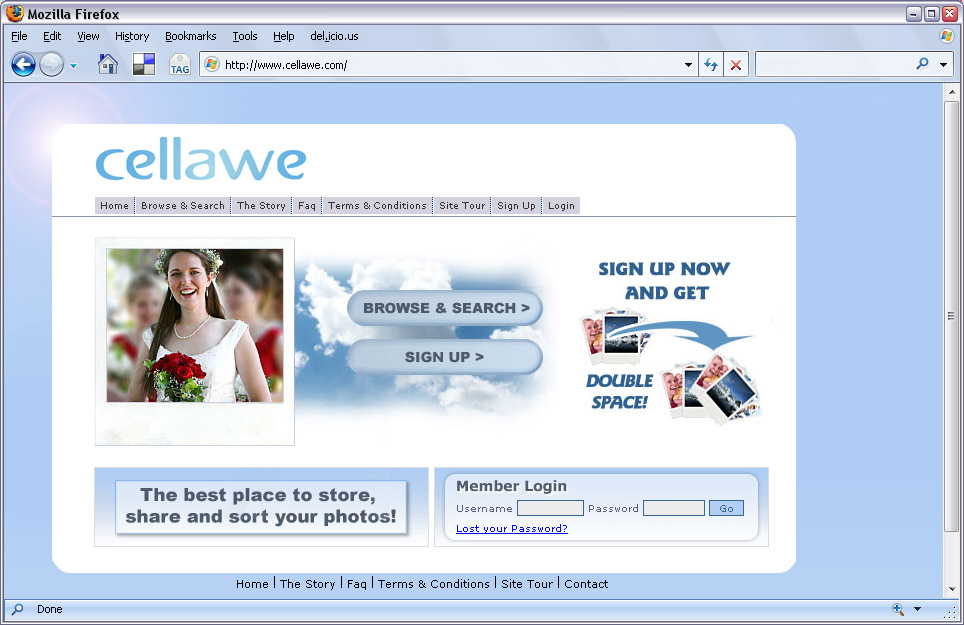The image size is (964, 625).
Task: Click the footer Site Tour link
Action: point(527,584)
